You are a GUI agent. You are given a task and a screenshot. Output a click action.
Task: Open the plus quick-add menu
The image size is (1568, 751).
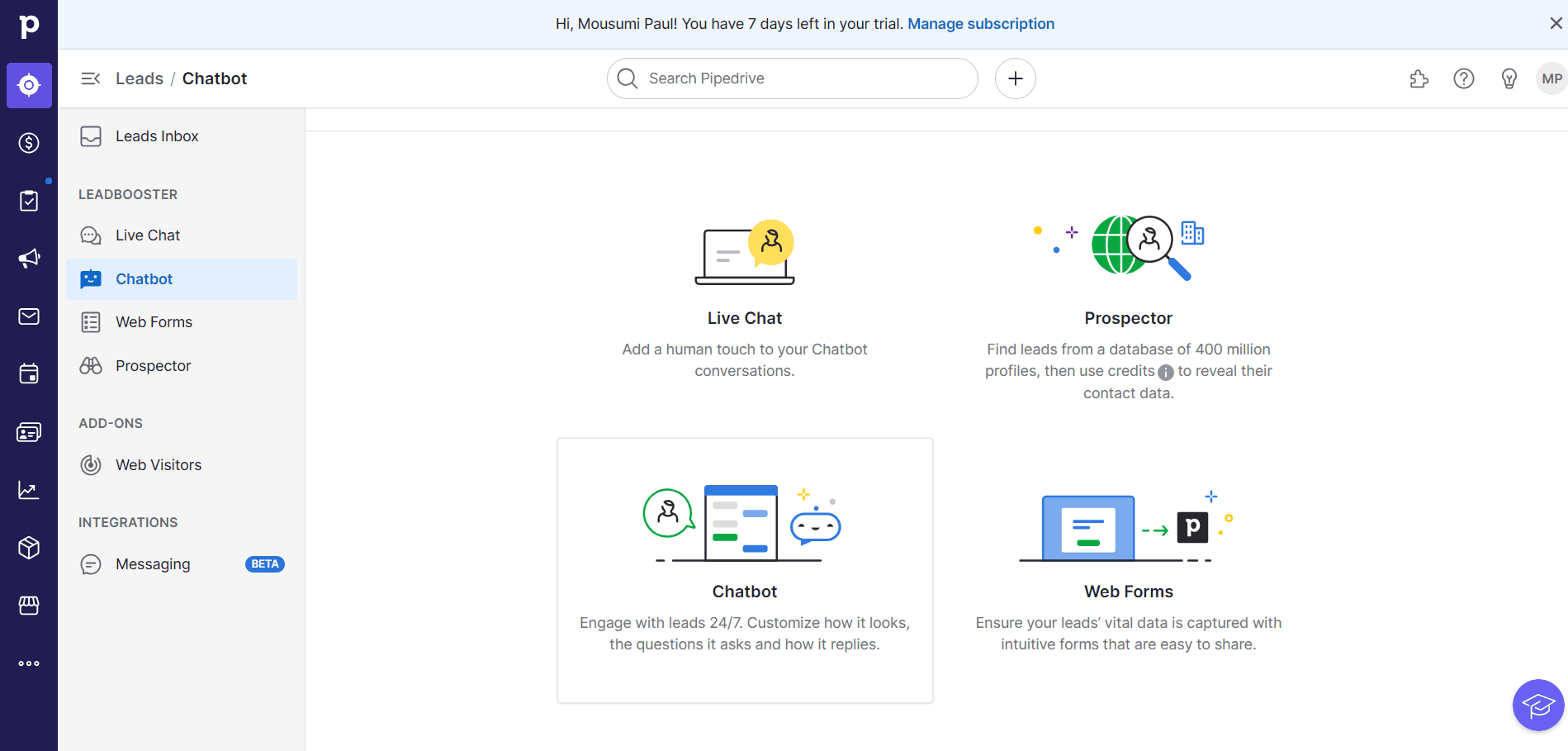coord(1015,78)
